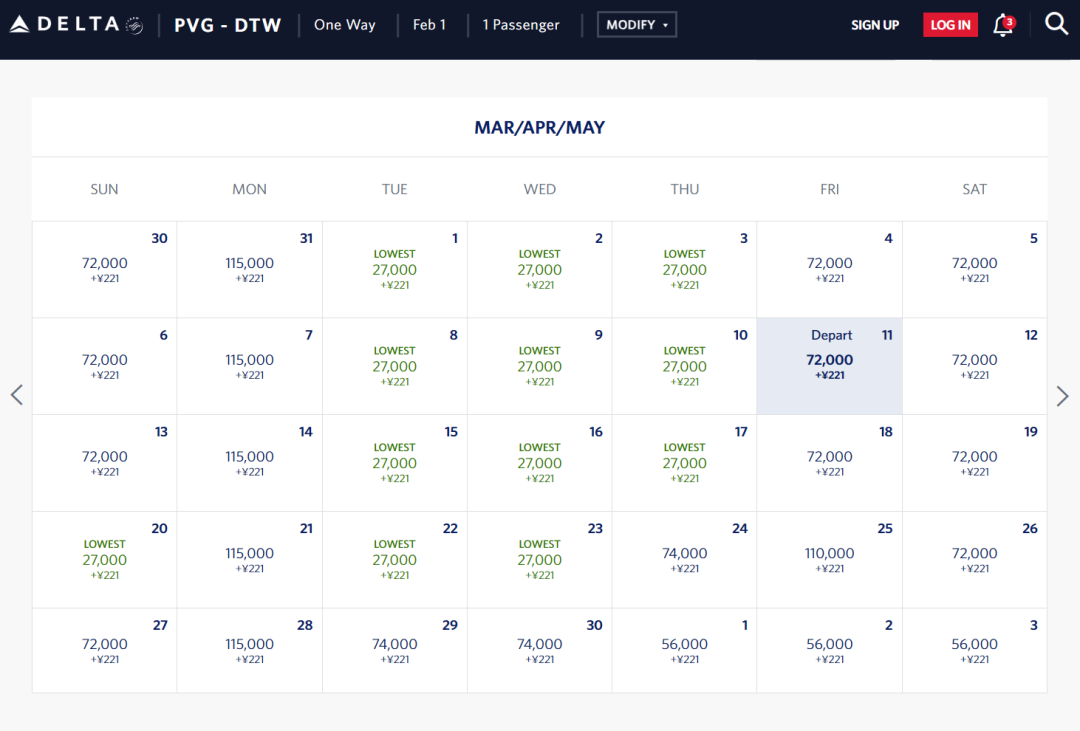Click the search magnifier icon
Image resolution: width=1080 pixels, height=731 pixels.
pos(1056,24)
